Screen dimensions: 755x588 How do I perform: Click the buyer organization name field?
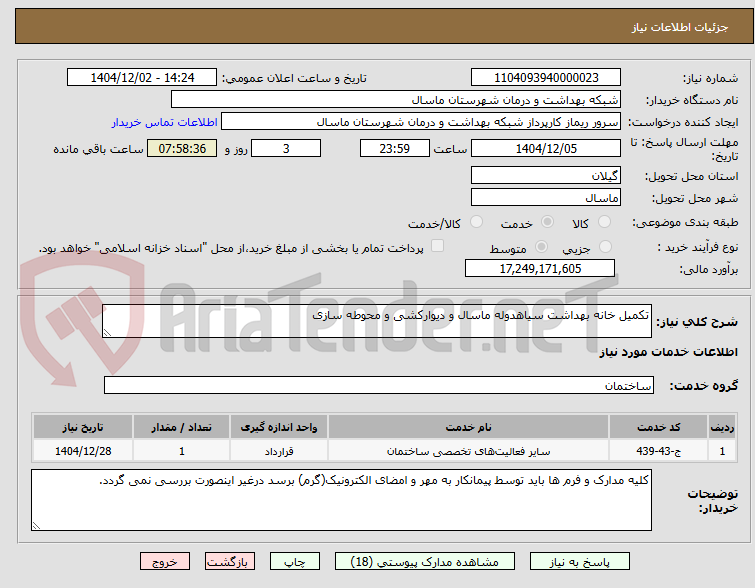396,100
